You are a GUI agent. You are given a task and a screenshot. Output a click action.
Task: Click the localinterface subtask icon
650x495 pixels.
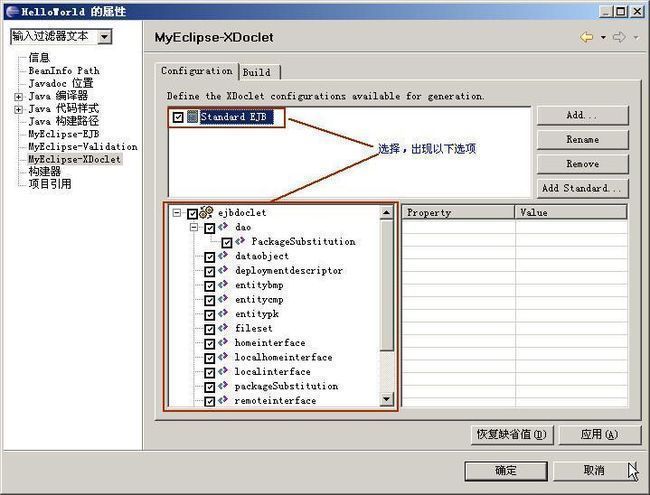(223, 371)
